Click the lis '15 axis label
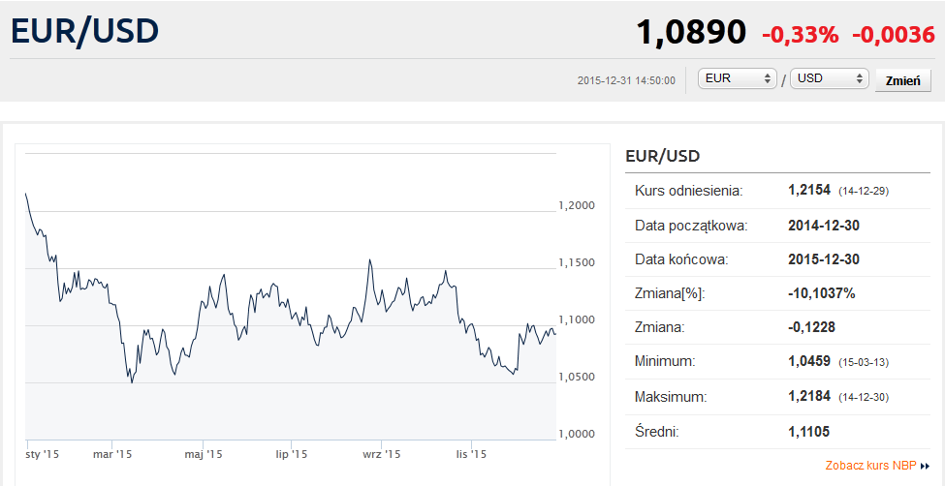945x486 pixels. coord(470,454)
